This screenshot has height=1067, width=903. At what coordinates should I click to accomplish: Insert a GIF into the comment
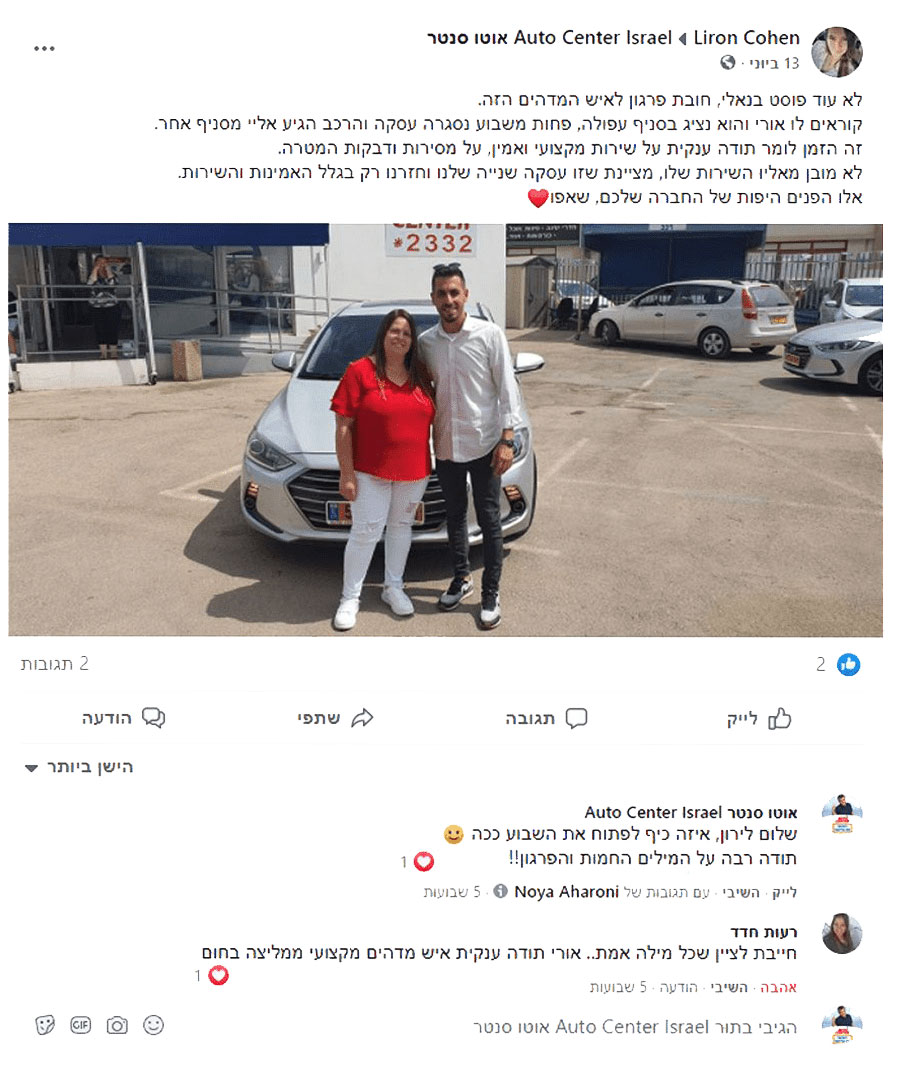(x=80, y=1025)
